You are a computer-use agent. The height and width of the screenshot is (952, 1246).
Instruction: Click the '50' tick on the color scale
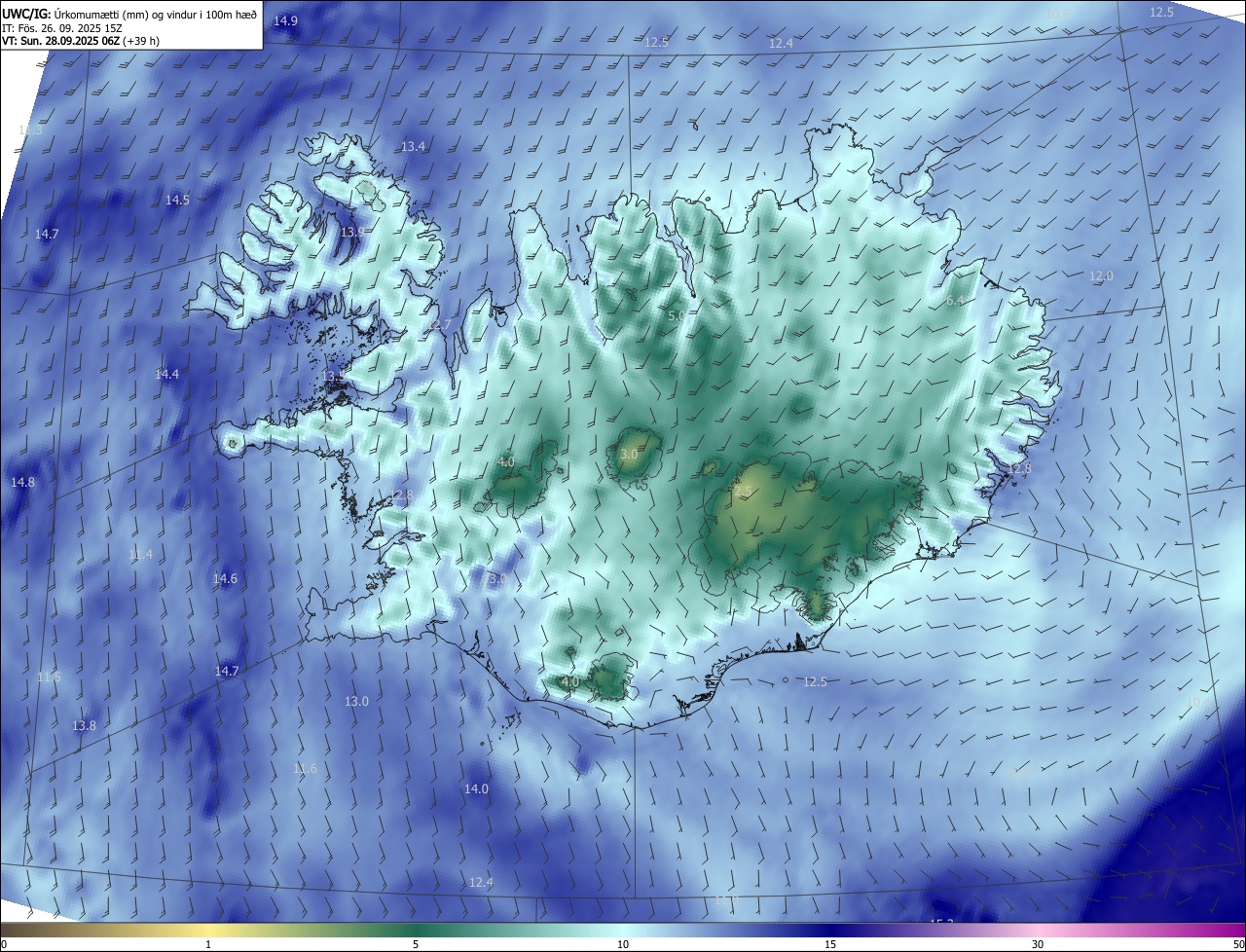point(1238,944)
